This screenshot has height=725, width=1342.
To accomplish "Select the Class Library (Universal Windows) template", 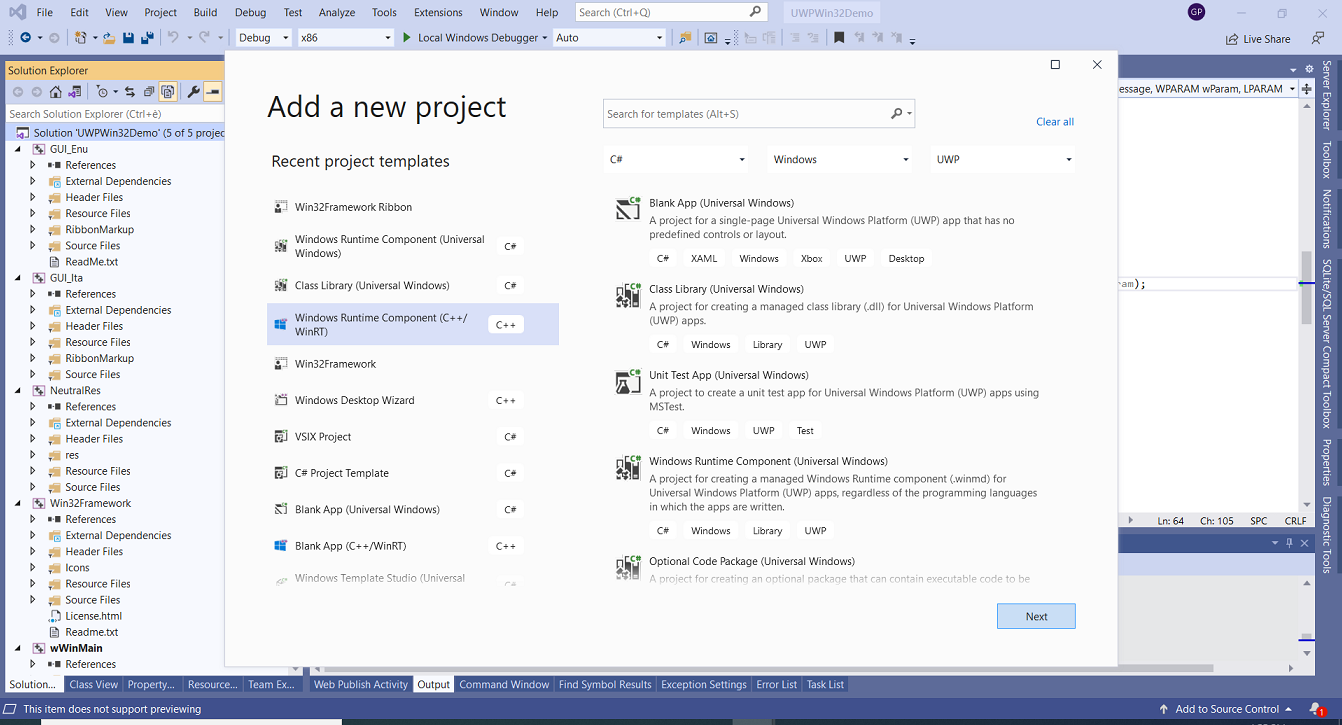I will 842,317.
